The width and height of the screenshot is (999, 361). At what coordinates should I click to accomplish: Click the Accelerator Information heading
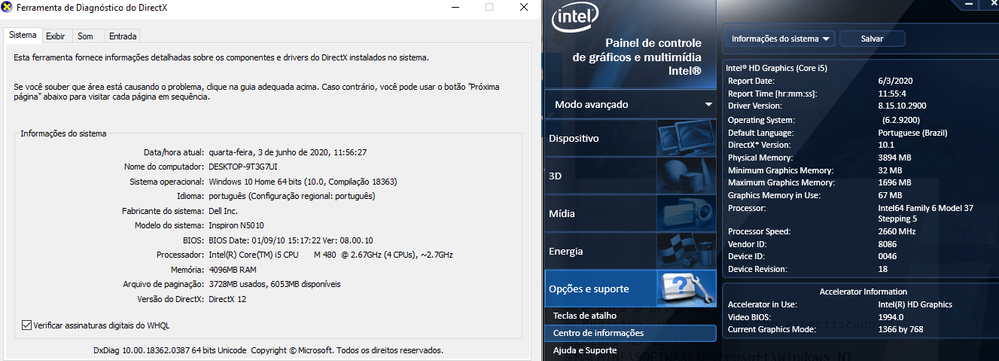pos(863,292)
